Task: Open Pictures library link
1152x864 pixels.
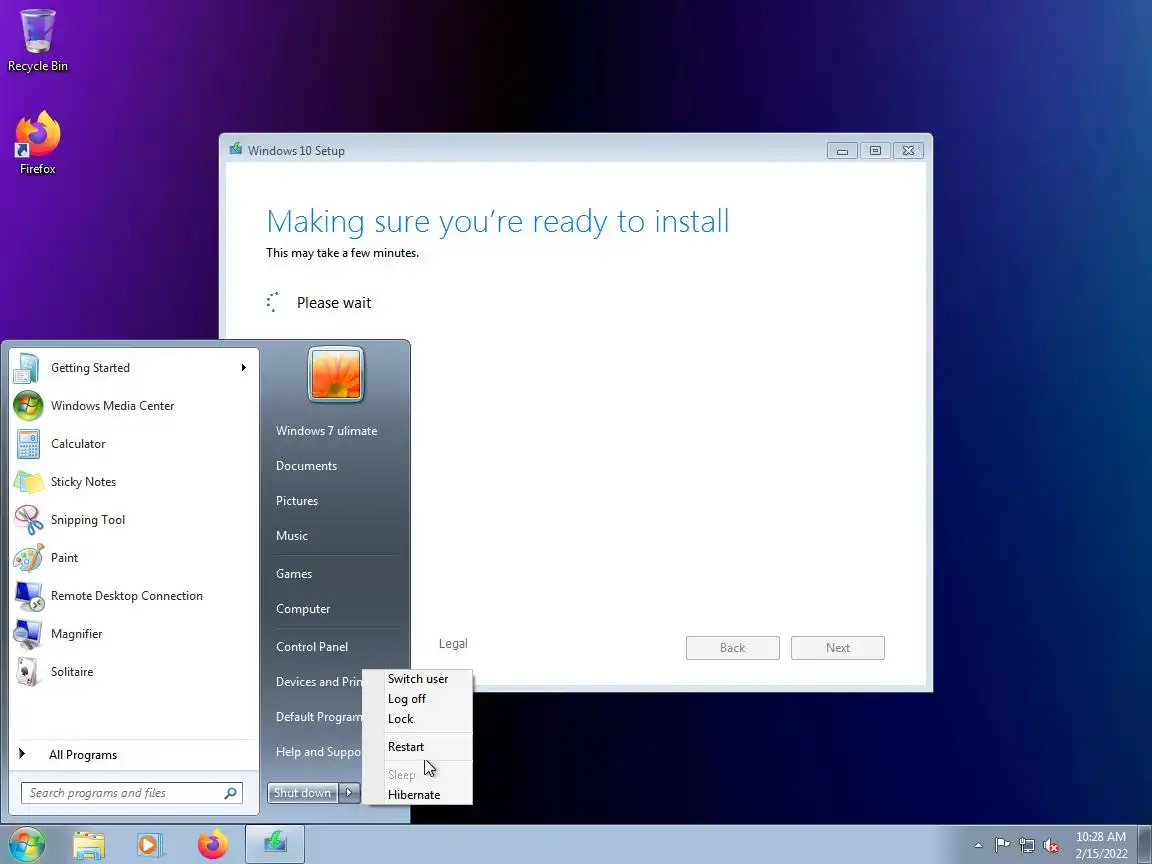Action: tap(297, 501)
